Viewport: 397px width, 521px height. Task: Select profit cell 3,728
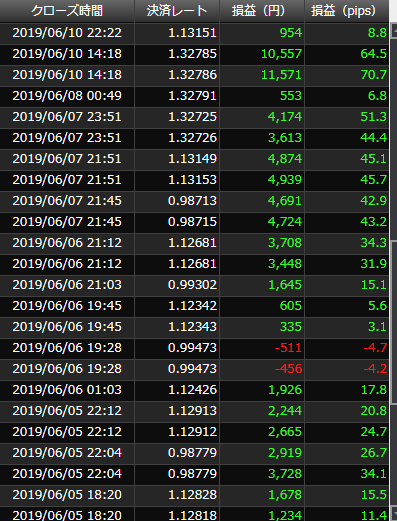click(x=262, y=474)
